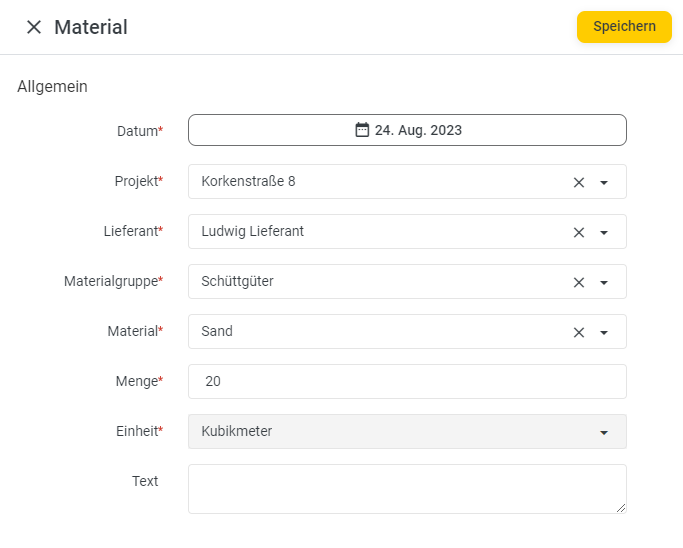The height and width of the screenshot is (548, 683).
Task: Expand the Lieferant dropdown arrow
Action: [x=604, y=233]
